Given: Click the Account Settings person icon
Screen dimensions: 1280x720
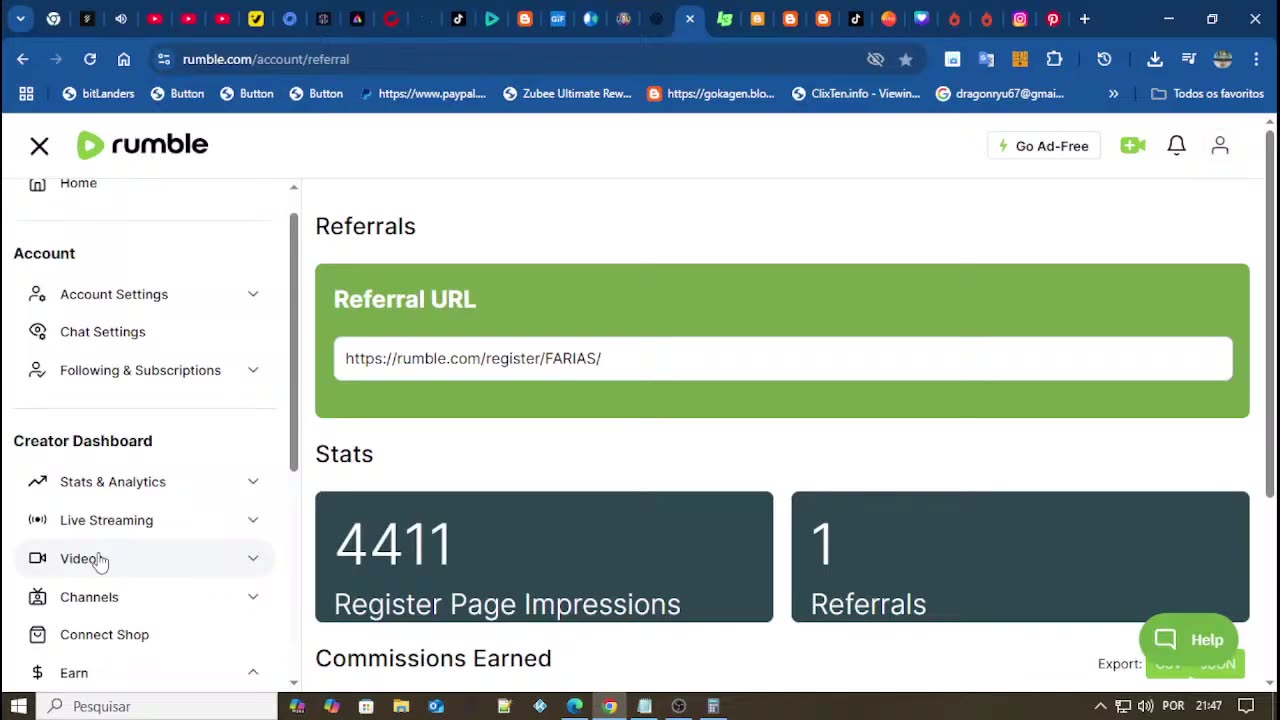Looking at the screenshot, I should pos(37,294).
